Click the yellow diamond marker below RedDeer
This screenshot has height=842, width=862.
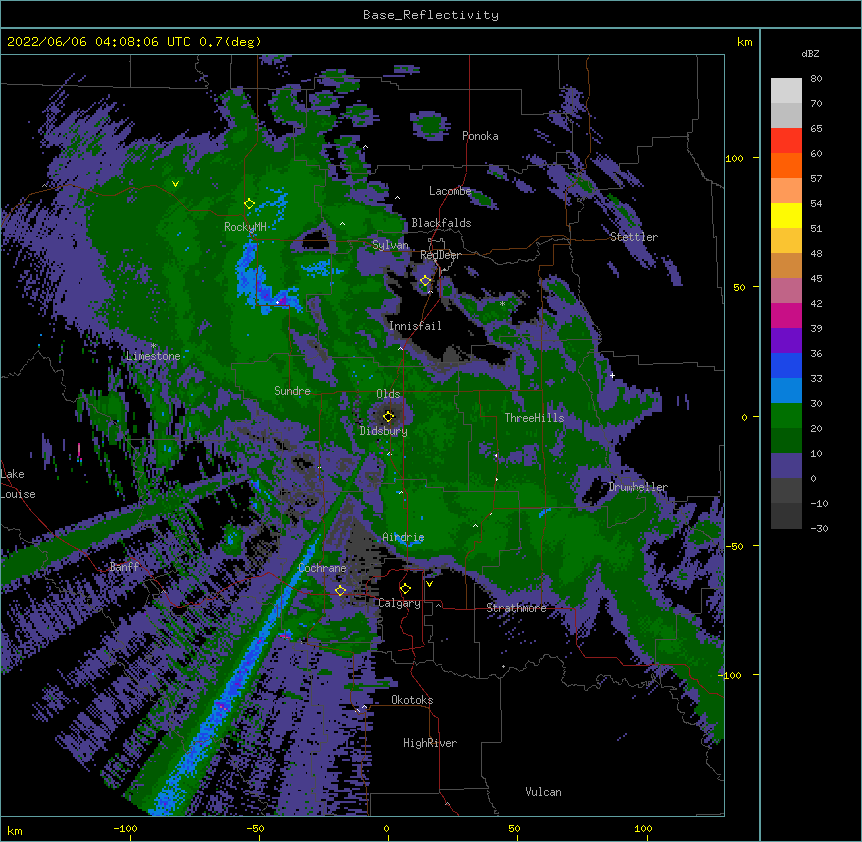tap(425, 281)
